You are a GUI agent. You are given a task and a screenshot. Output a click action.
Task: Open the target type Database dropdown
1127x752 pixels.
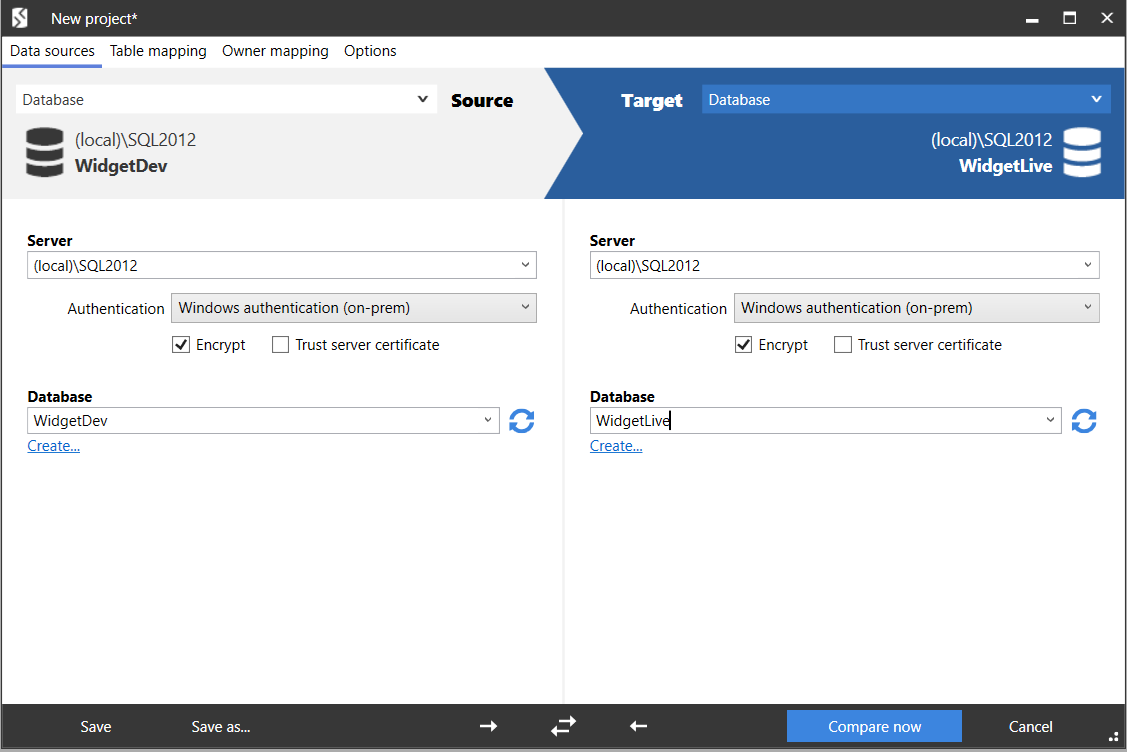coord(905,100)
